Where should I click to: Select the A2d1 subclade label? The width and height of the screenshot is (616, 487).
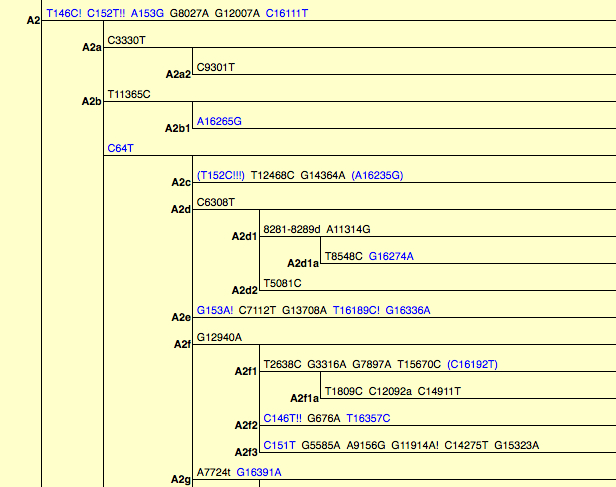(x=244, y=236)
